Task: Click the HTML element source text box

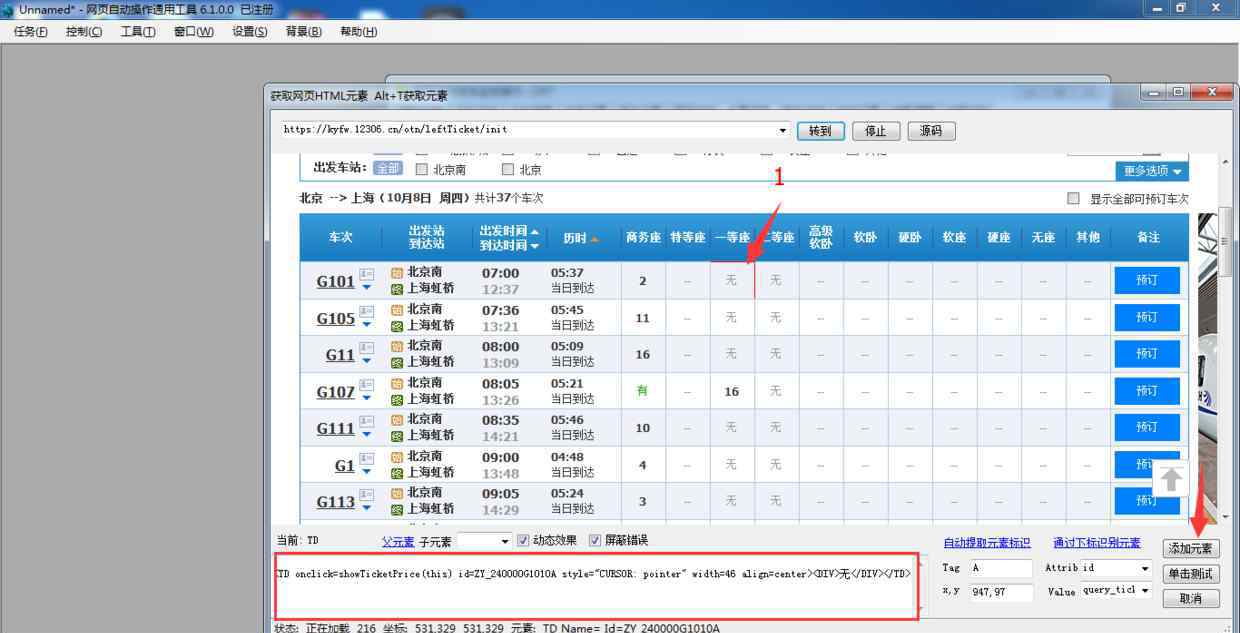Action: (x=597, y=585)
